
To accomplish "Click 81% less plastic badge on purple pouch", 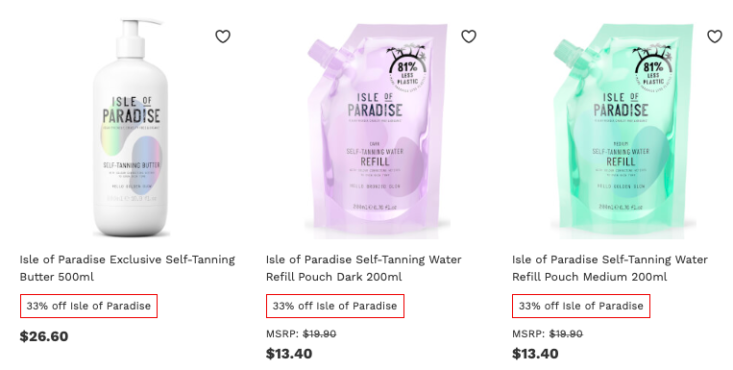I will [x=407, y=68].
